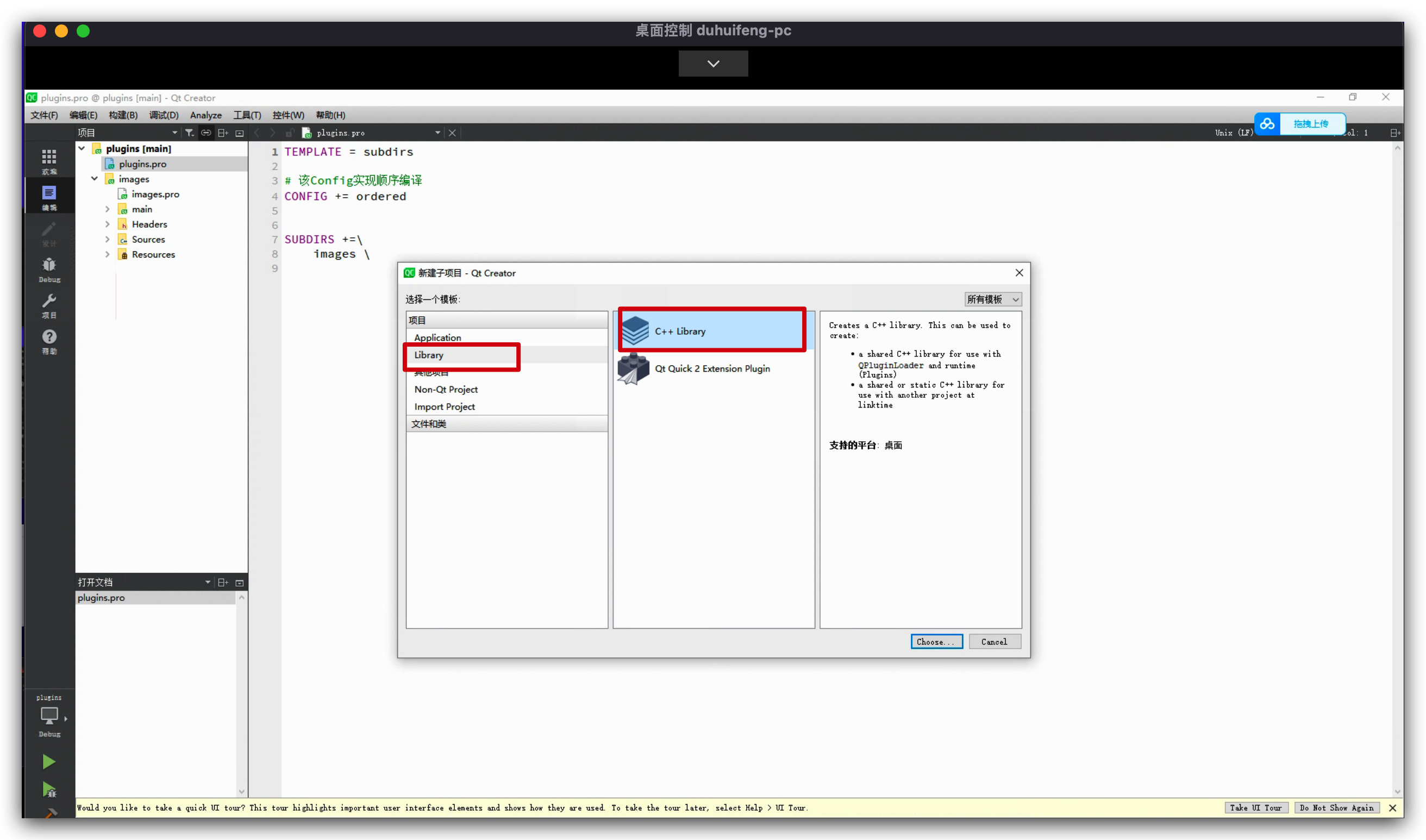Open the Design mode pencil icon
This screenshot has height=840, width=1426.
tap(49, 233)
